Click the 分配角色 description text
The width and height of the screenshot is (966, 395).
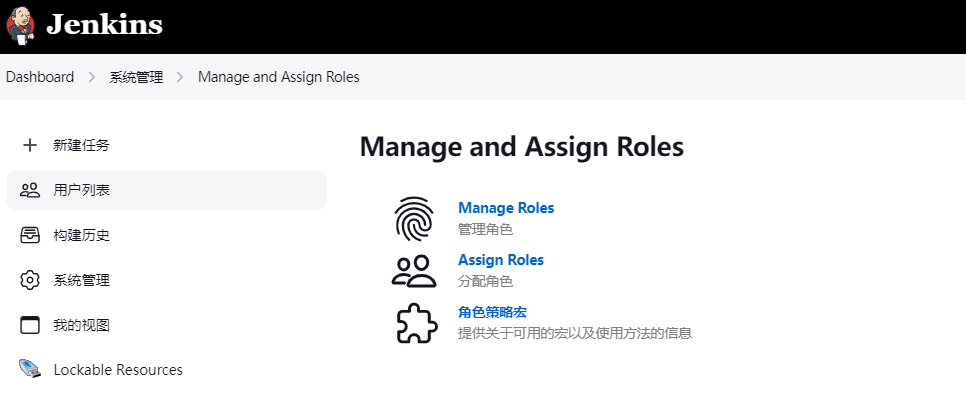tap(485, 282)
